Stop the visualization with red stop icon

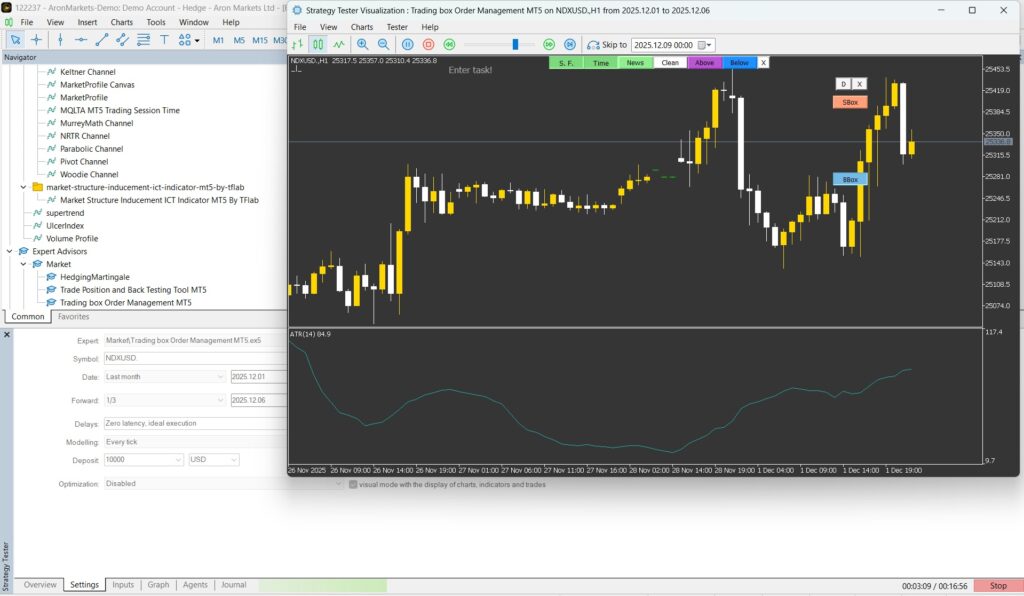point(428,44)
